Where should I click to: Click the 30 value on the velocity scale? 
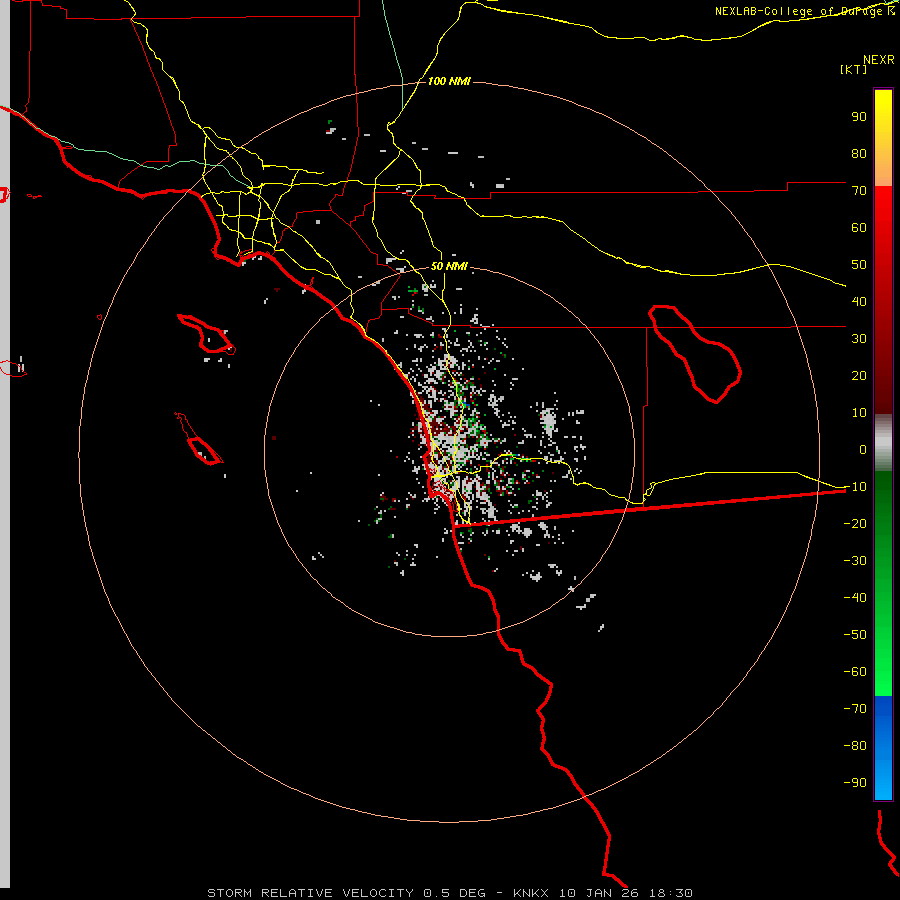(x=859, y=339)
